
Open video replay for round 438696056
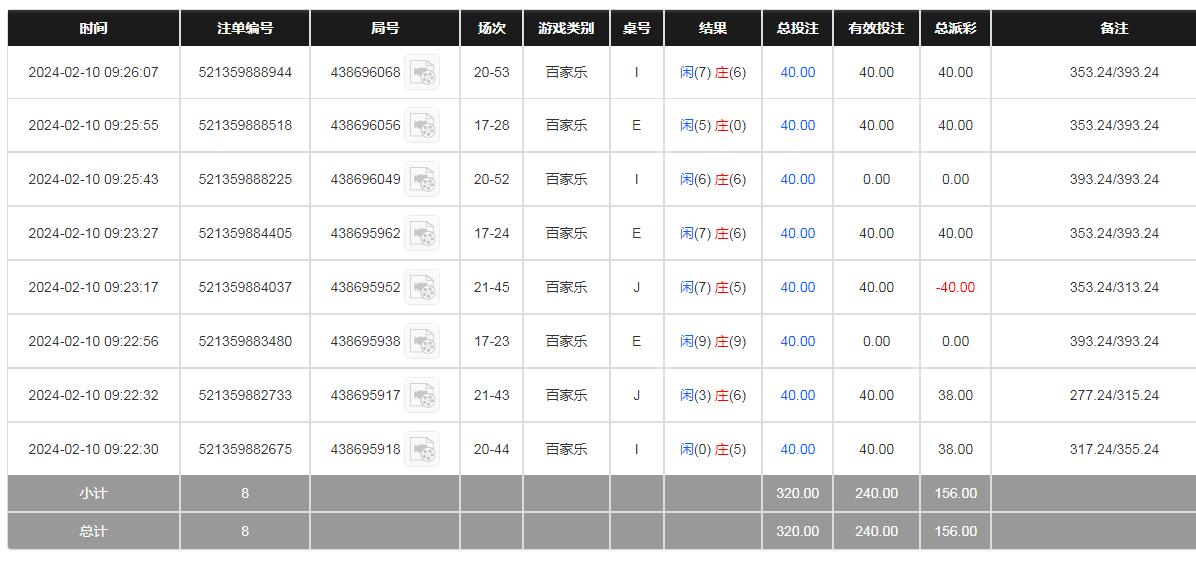click(x=423, y=126)
